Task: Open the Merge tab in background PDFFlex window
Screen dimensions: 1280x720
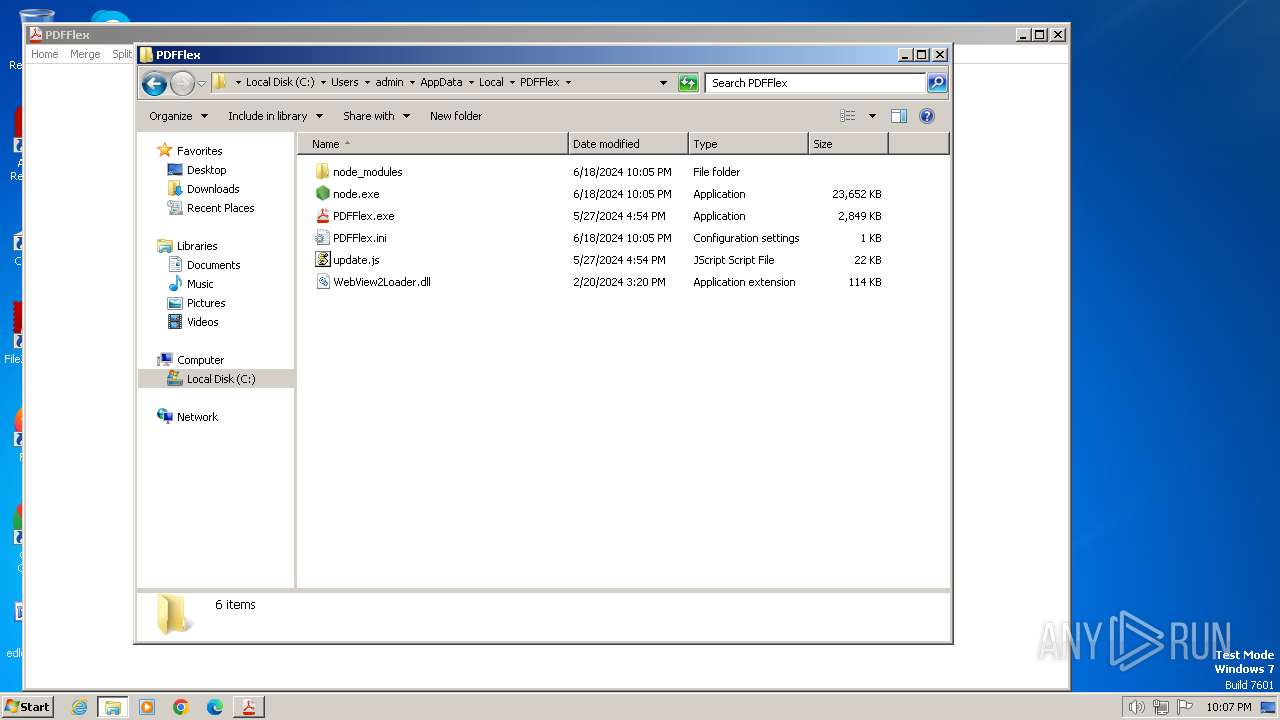Action: [85, 54]
